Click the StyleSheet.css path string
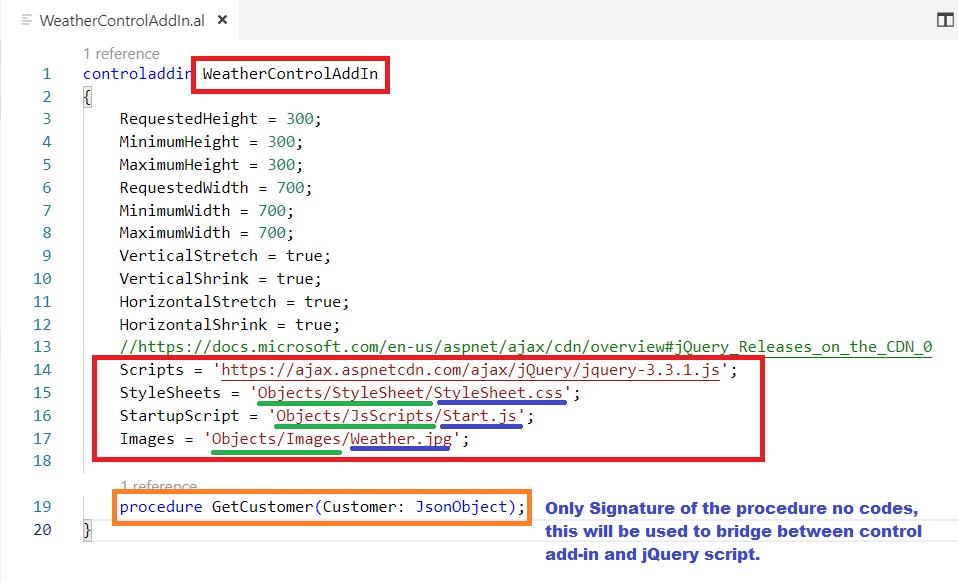 tap(412, 393)
